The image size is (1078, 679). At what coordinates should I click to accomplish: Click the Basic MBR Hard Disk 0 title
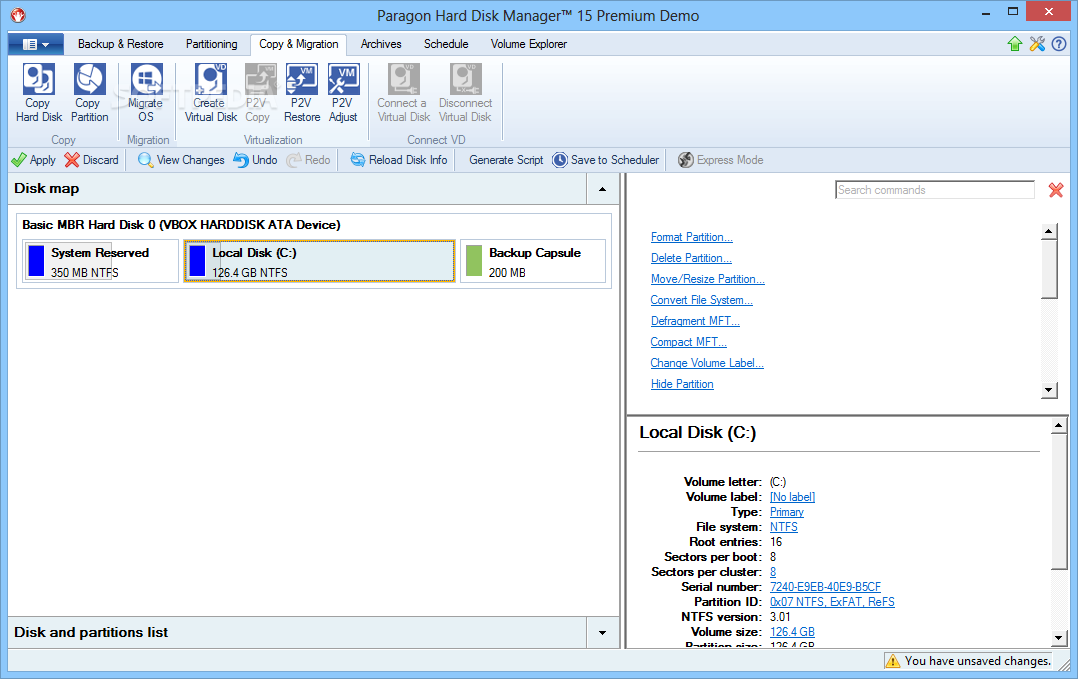[181, 225]
